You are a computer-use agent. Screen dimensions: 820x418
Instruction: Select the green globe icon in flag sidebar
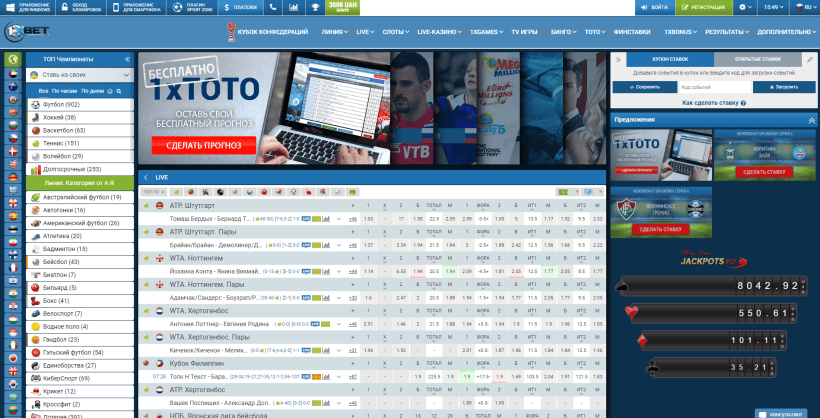click(12, 59)
